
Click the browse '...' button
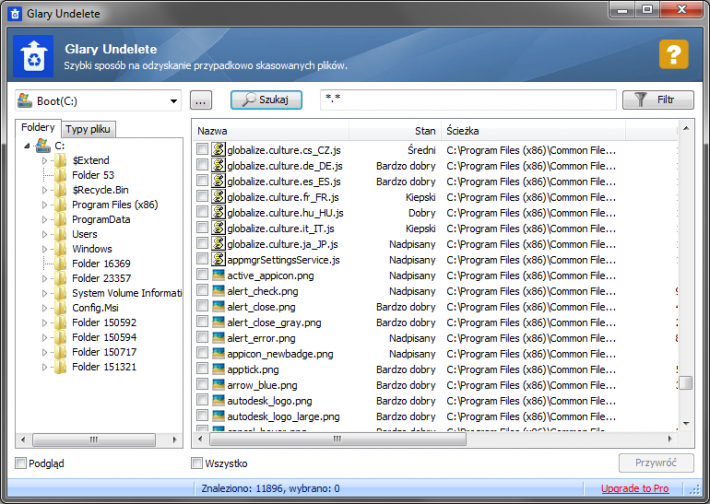(201, 100)
